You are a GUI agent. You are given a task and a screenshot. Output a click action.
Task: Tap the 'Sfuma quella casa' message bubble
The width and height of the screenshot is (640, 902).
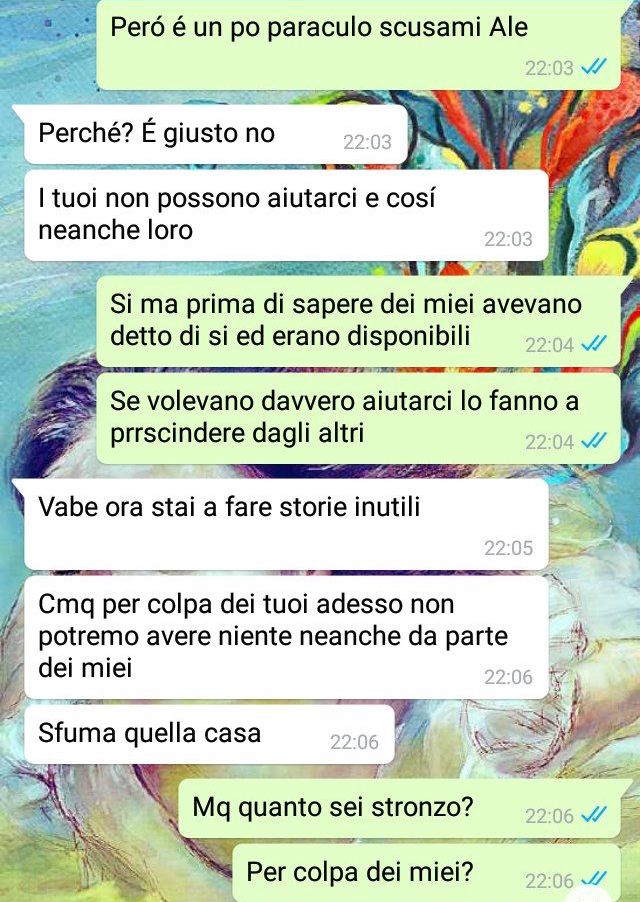209,735
